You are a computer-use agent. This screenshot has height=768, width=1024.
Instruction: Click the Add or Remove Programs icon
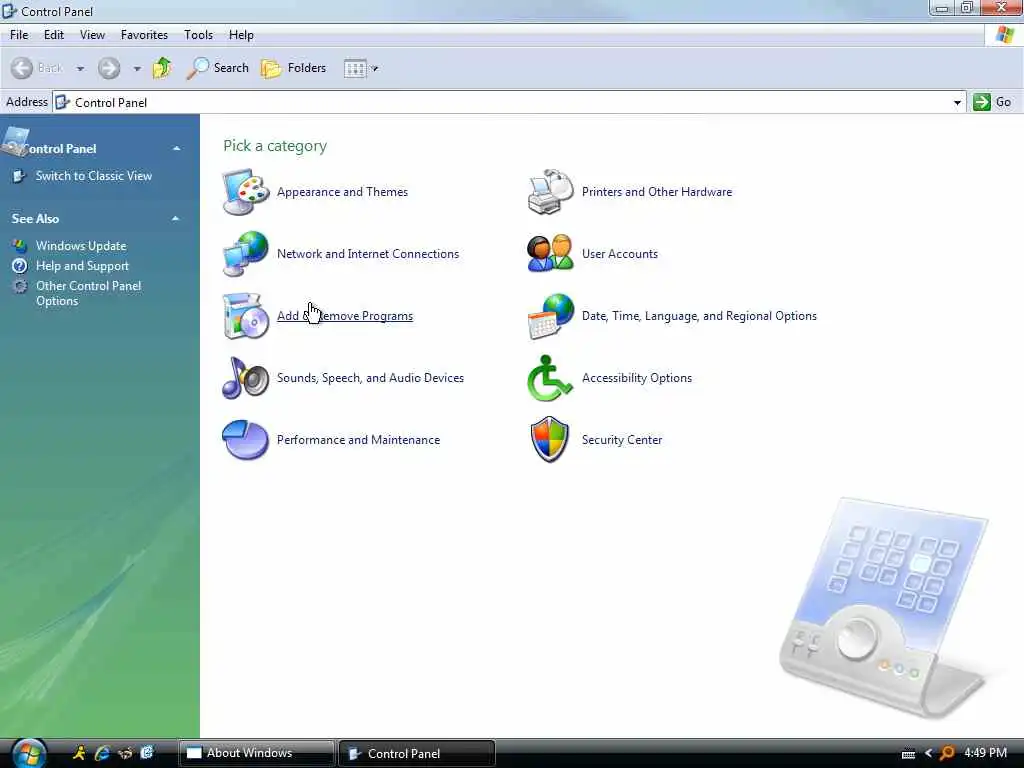246,316
